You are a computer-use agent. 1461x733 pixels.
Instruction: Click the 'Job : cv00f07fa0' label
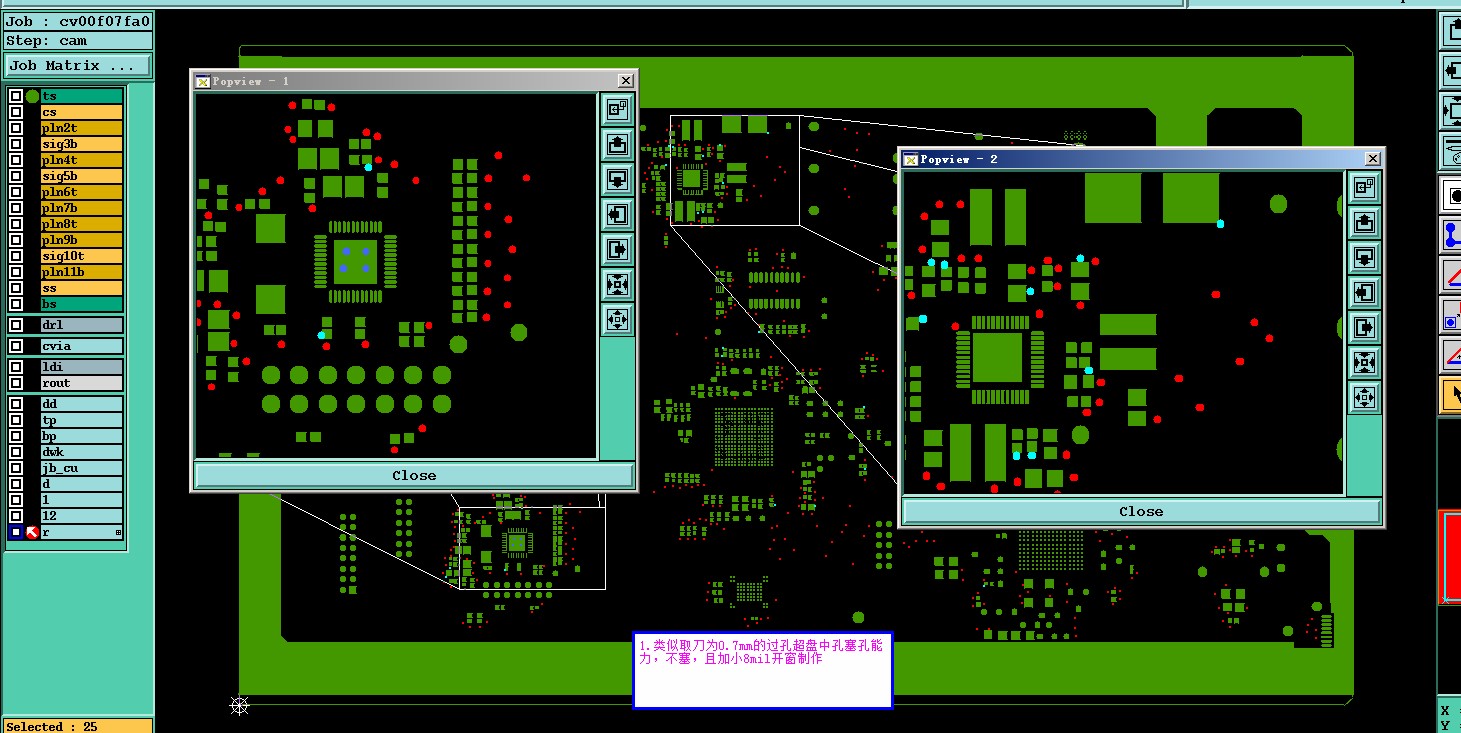[x=78, y=21]
